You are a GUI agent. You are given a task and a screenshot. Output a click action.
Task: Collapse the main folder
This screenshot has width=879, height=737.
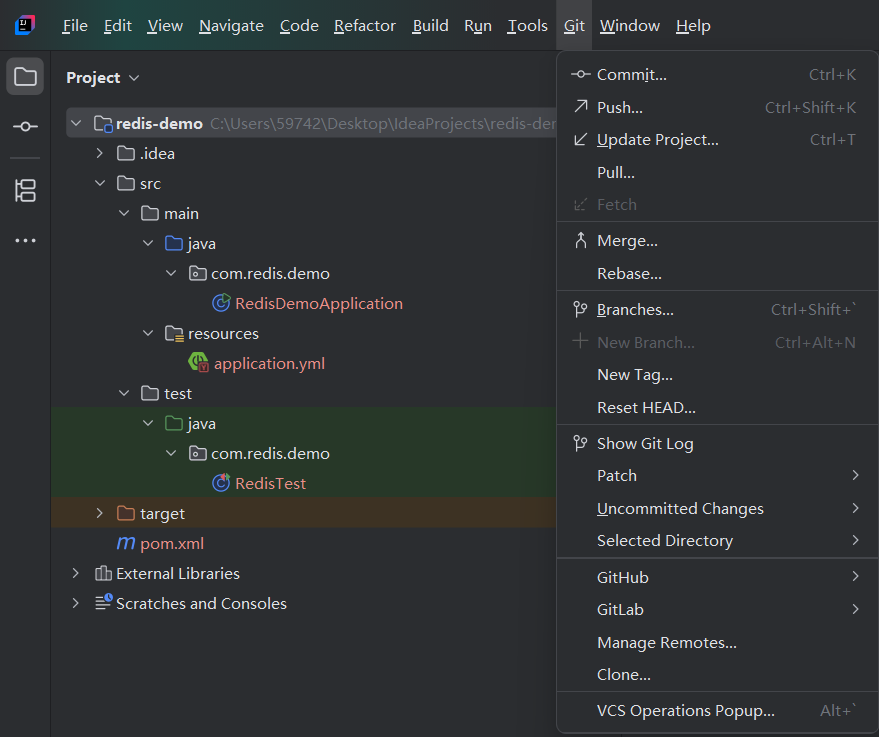[x=124, y=213]
